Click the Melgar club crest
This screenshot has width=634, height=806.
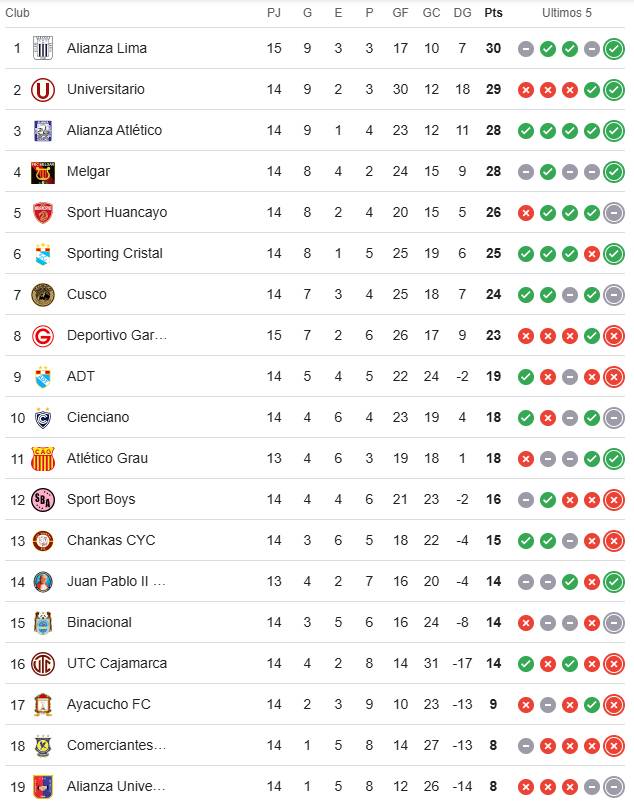click(x=43, y=172)
